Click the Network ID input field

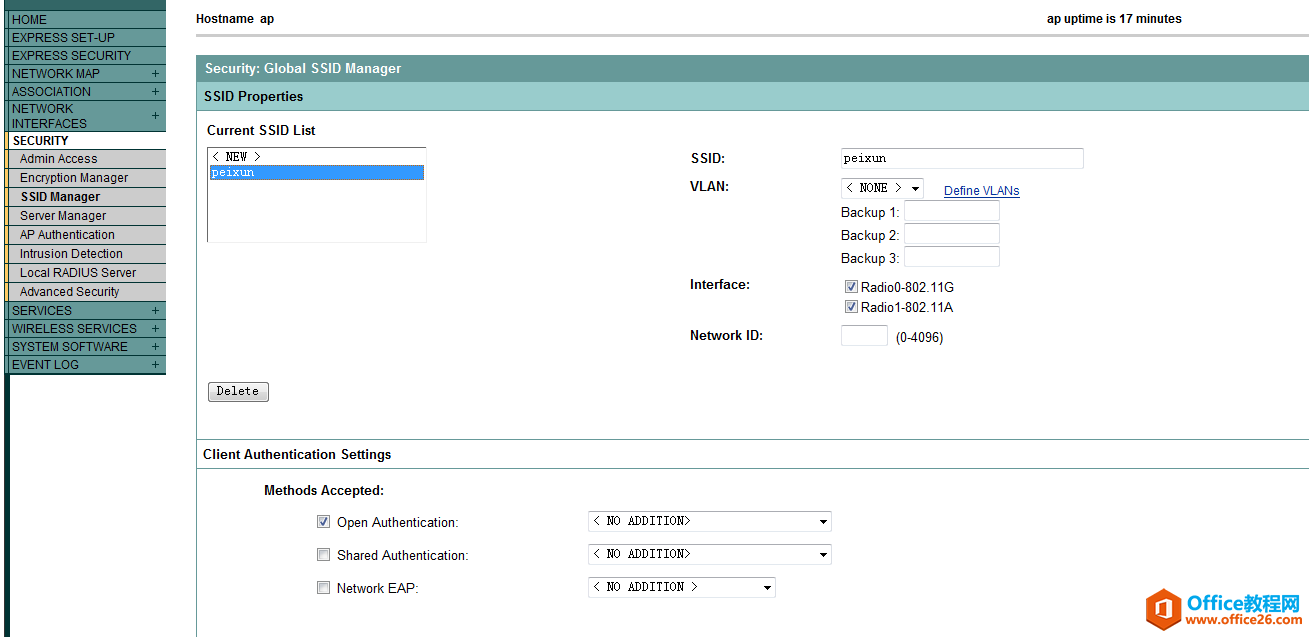click(863, 336)
